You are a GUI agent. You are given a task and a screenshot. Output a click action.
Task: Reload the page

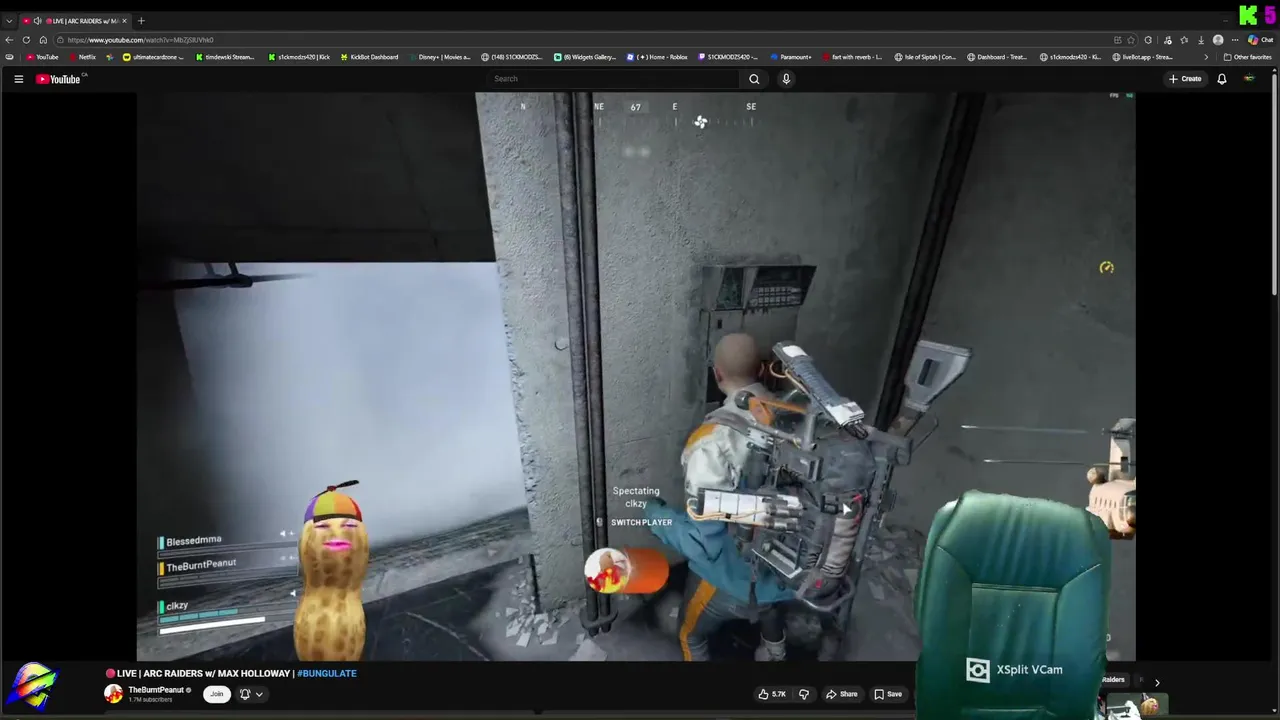tap(26, 40)
